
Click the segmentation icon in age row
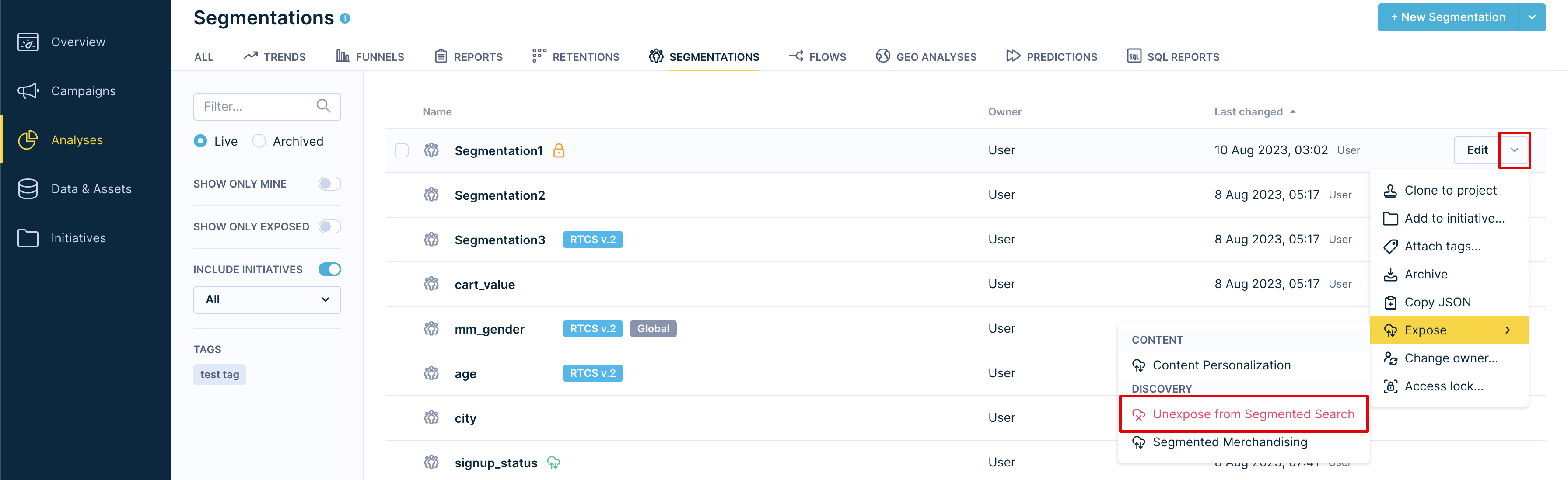coord(431,373)
